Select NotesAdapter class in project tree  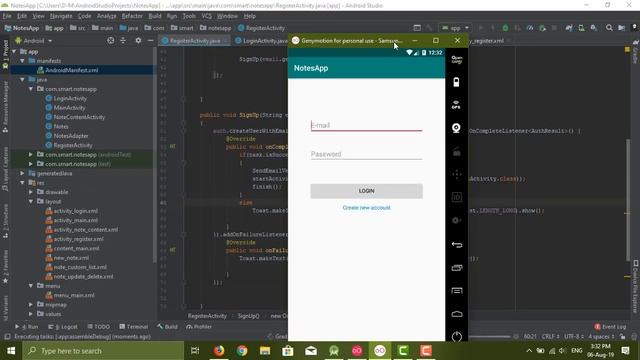tap(71, 136)
